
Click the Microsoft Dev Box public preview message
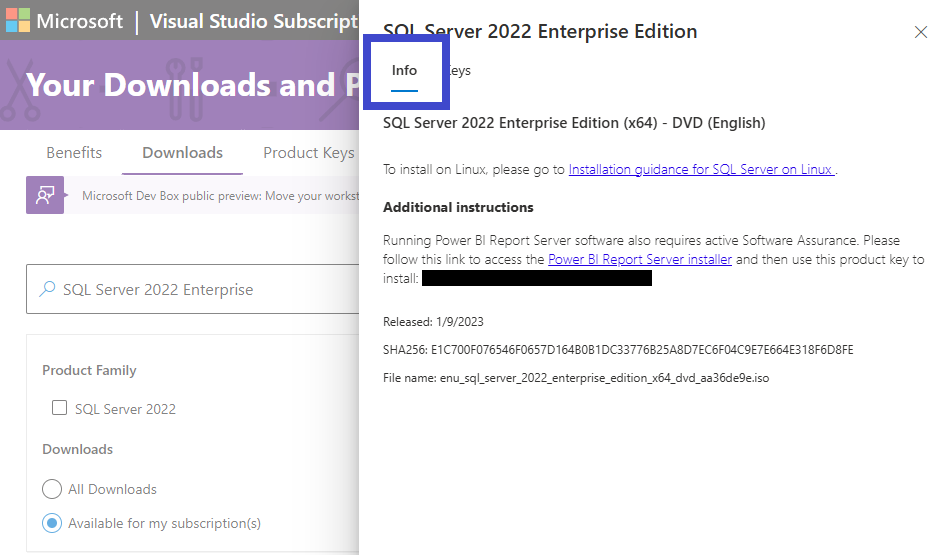tap(220, 196)
